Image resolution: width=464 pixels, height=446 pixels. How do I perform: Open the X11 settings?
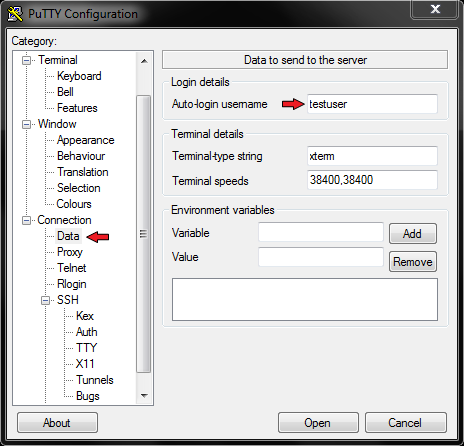[85, 364]
